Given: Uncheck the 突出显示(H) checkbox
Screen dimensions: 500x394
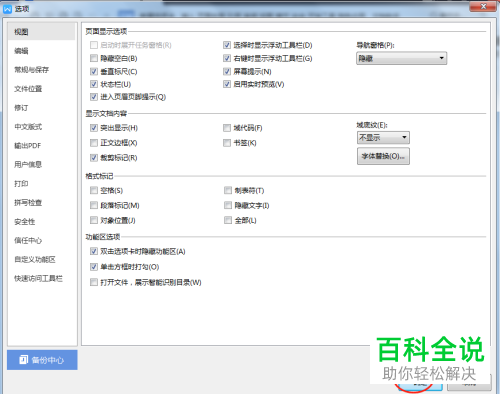Looking at the screenshot, I should (94, 128).
